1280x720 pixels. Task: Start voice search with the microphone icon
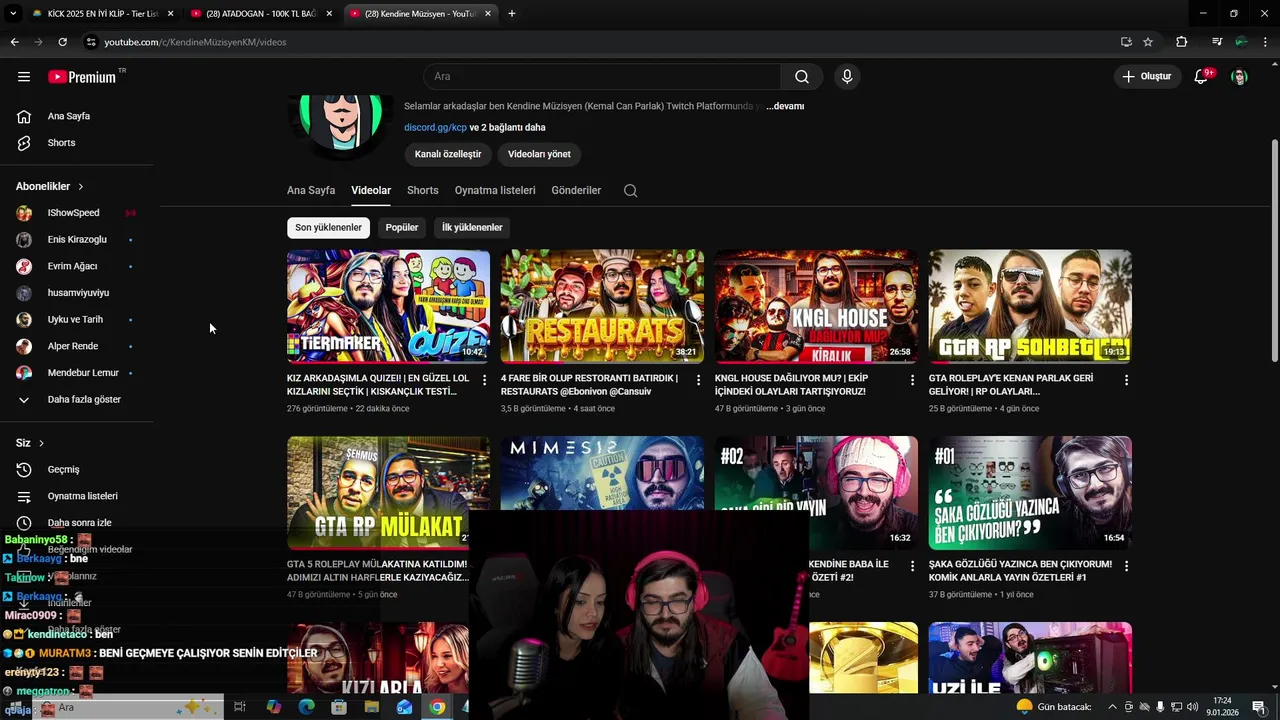[847, 77]
